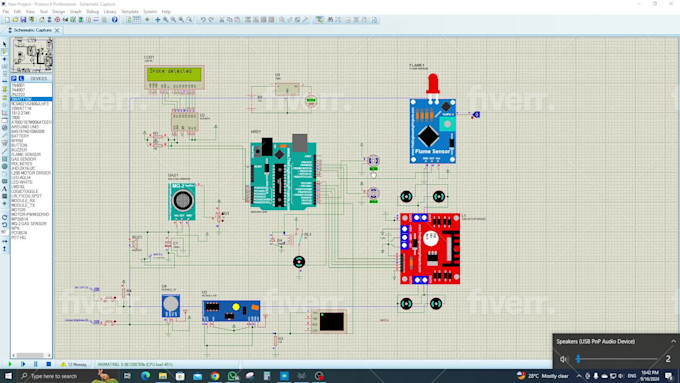Click the LCD display showing Smoke detected
680x383 pixels.
(174, 77)
